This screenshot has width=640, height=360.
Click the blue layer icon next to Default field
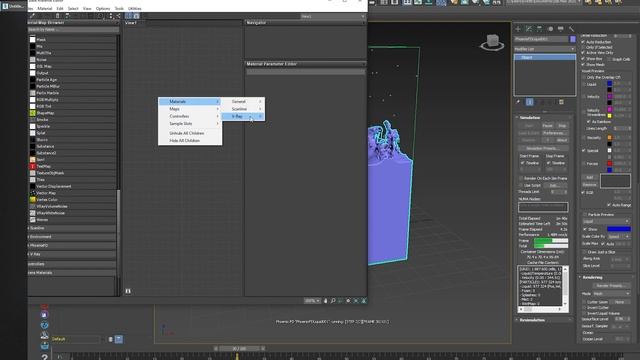pos(118,339)
